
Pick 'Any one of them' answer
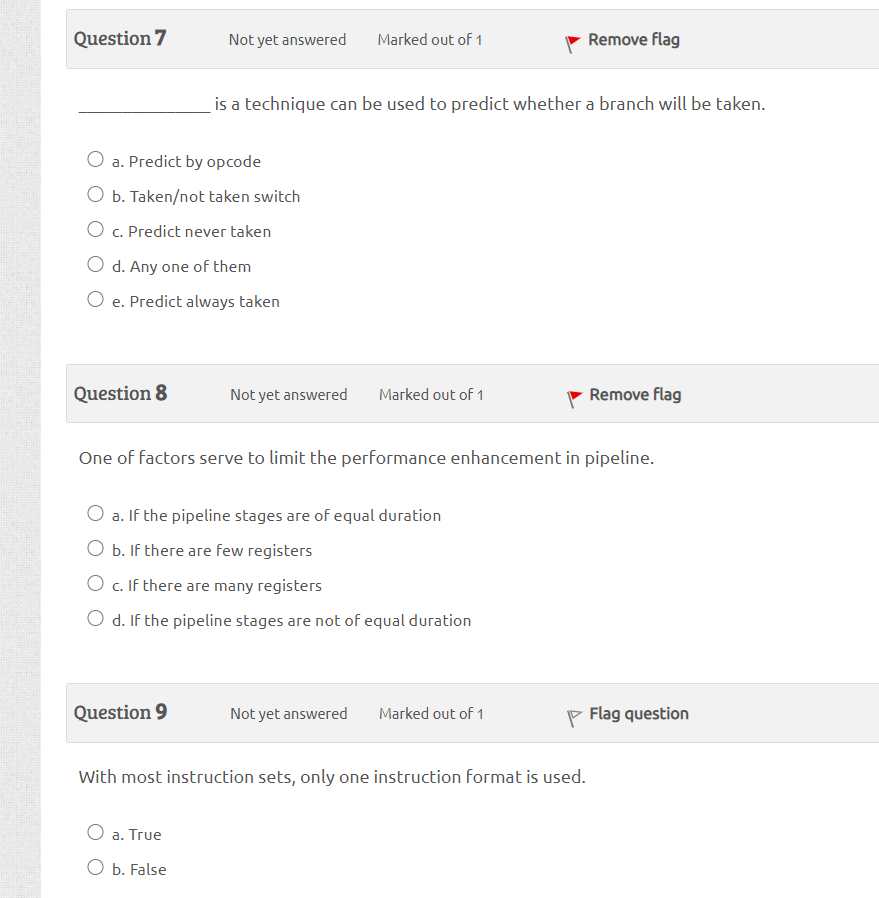click(x=95, y=265)
